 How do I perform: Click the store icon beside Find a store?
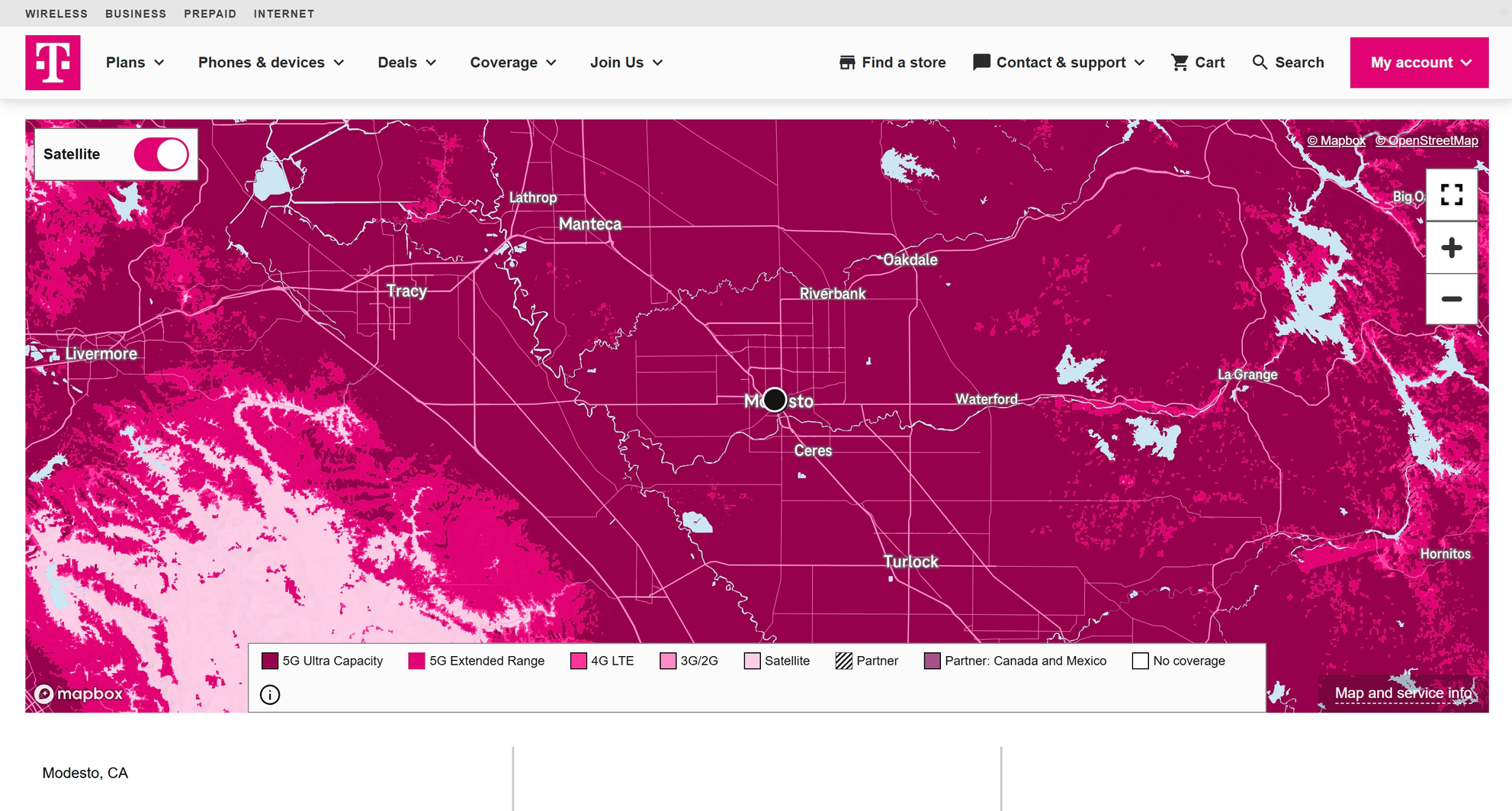point(847,63)
